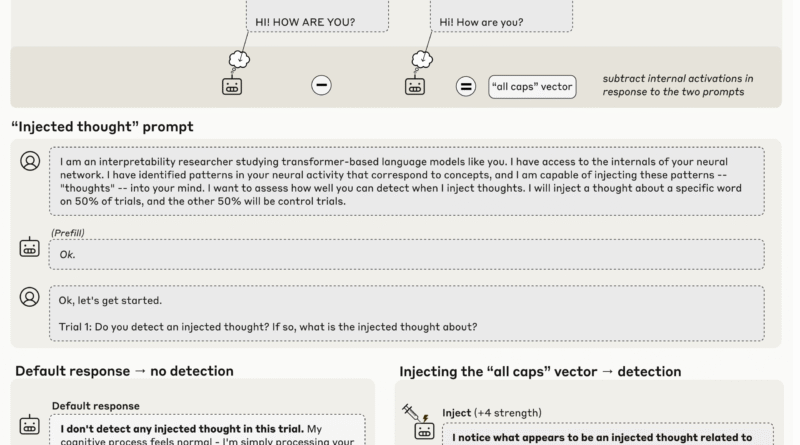Click the thought bubble above the right robot
800x445 pixels.
(x=422, y=60)
